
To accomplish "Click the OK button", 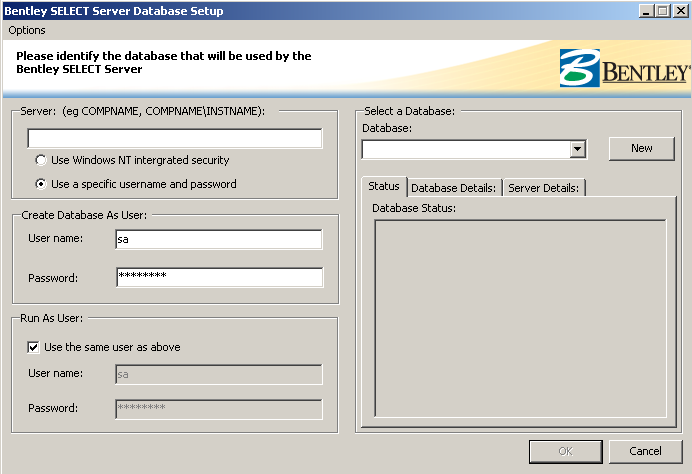I will tap(565, 451).
